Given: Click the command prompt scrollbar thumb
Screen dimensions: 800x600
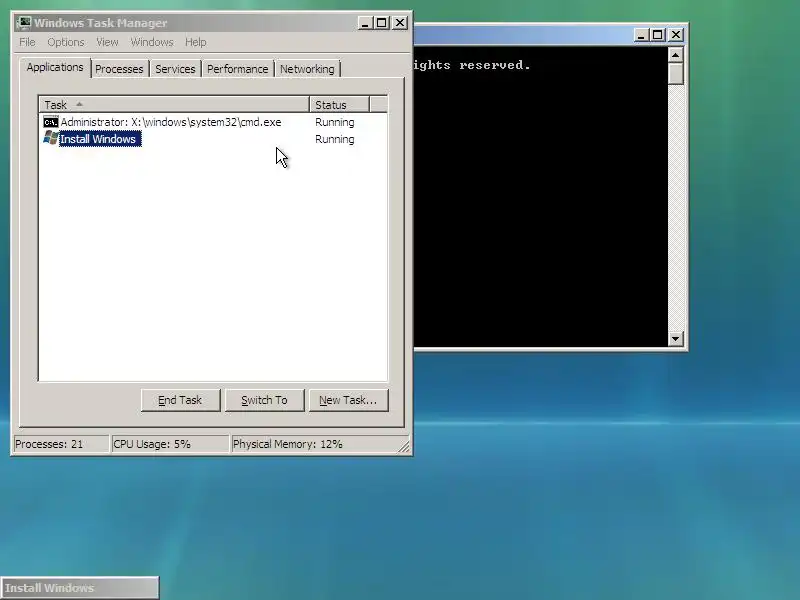Looking at the screenshot, I should [x=676, y=73].
